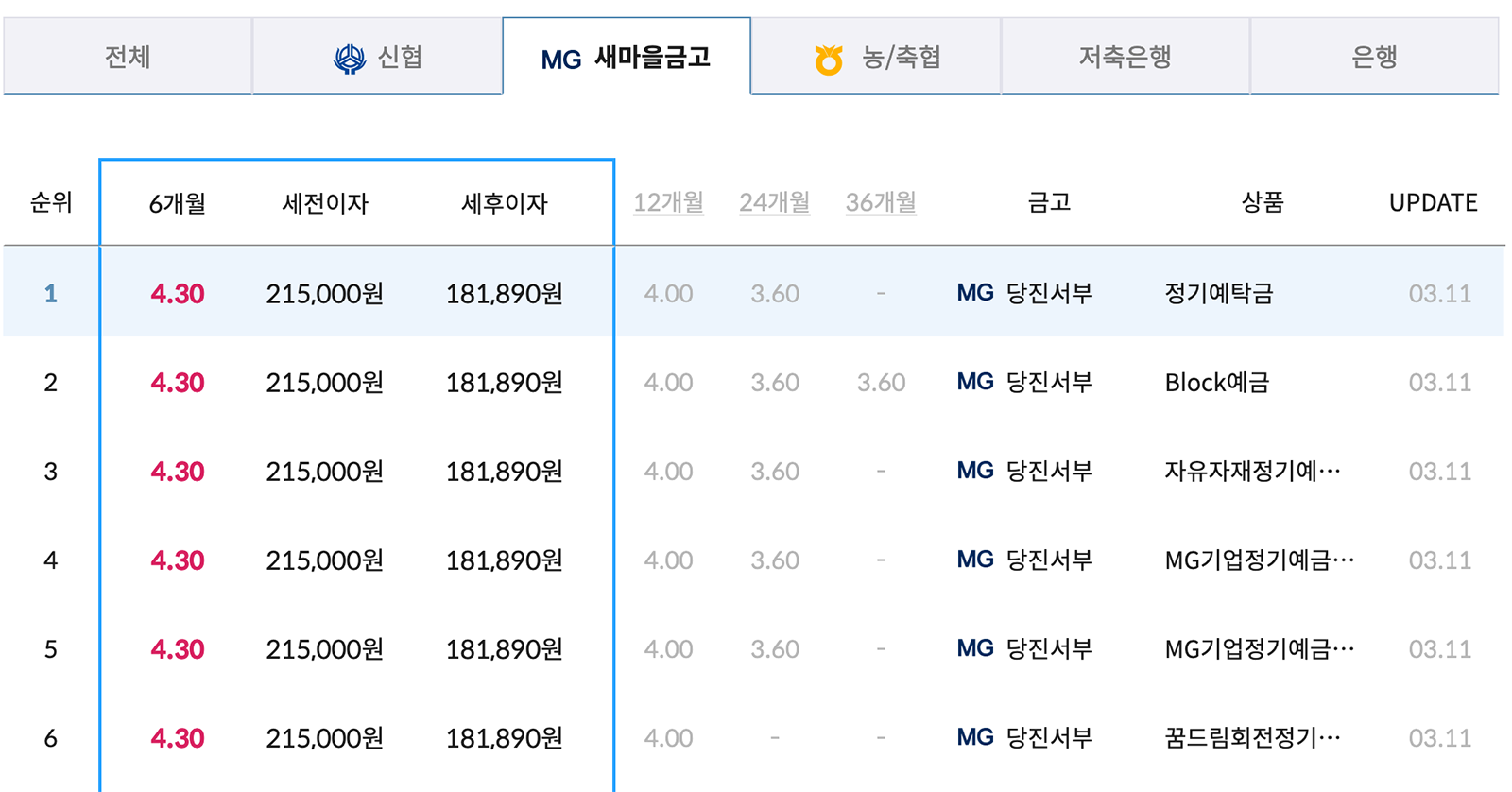Click the 36개월 3.60 value in Block예금 row
This screenshot has width=1512, height=792.
click(881, 382)
